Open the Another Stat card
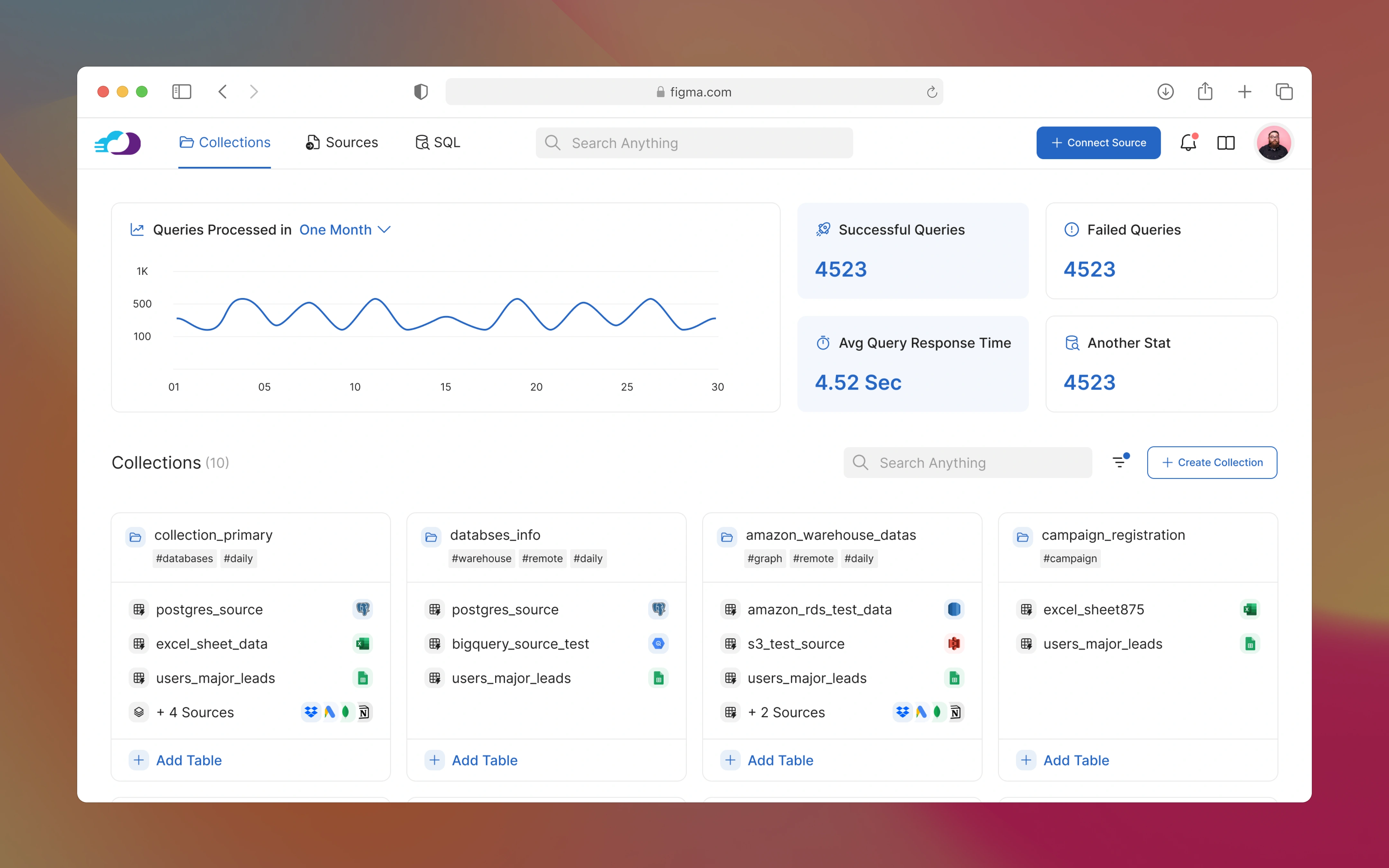 pyautogui.click(x=1161, y=364)
